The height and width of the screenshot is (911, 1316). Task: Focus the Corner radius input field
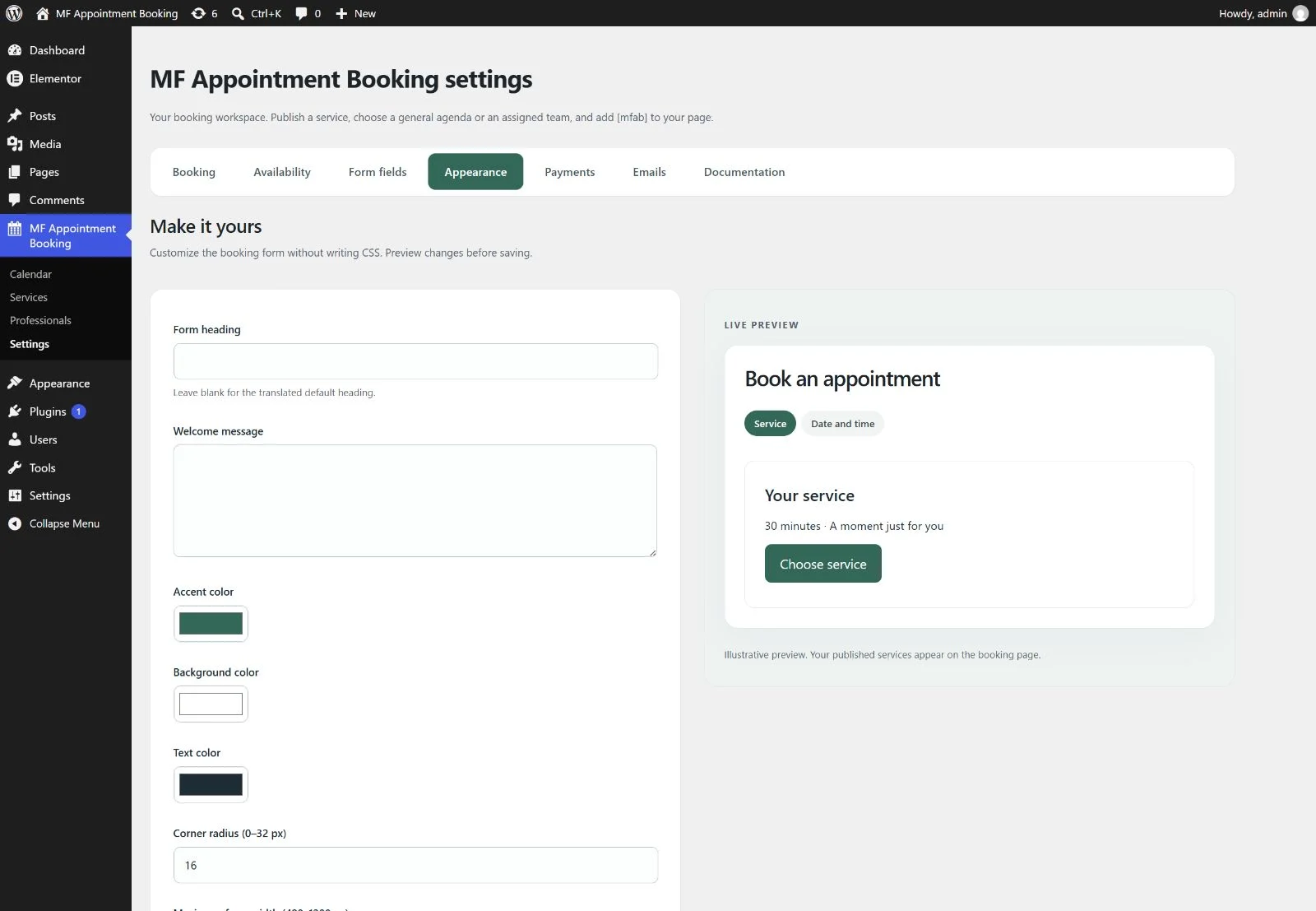click(415, 865)
